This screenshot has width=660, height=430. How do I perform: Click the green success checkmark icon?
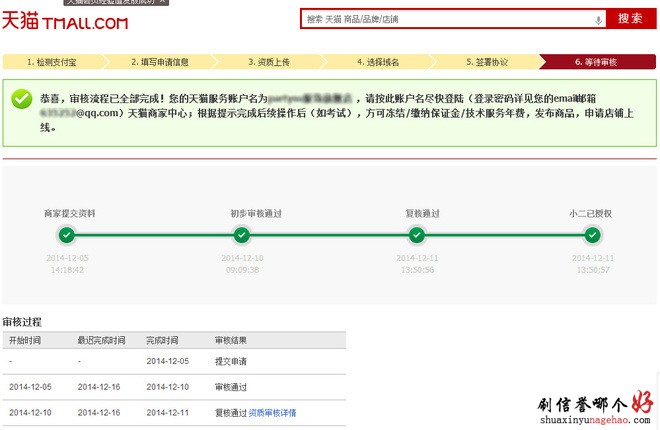coord(22,99)
